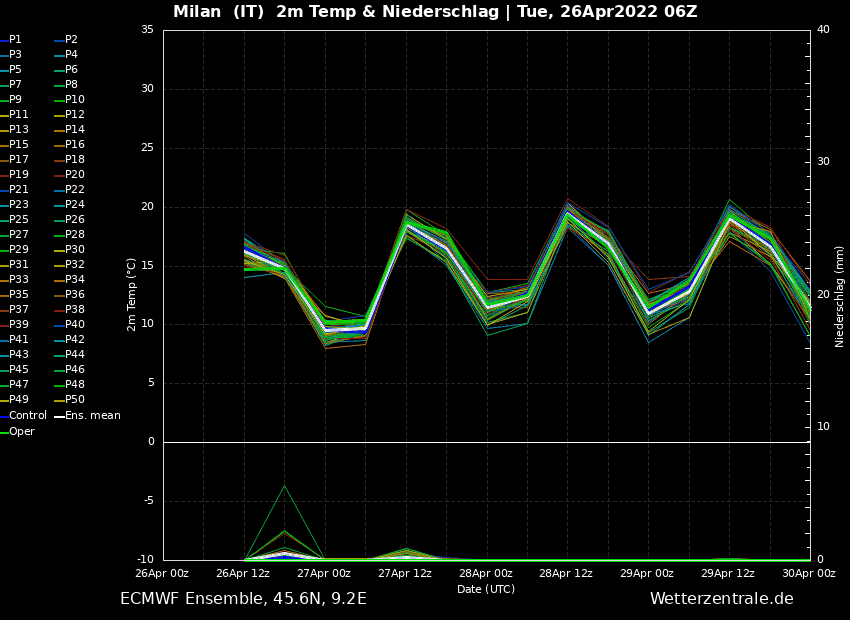
Task: Click the white line swatch beside Ens. mean
Action: tap(60, 416)
